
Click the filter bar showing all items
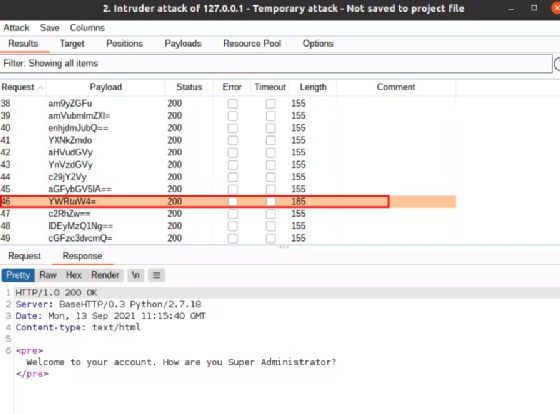click(x=276, y=64)
